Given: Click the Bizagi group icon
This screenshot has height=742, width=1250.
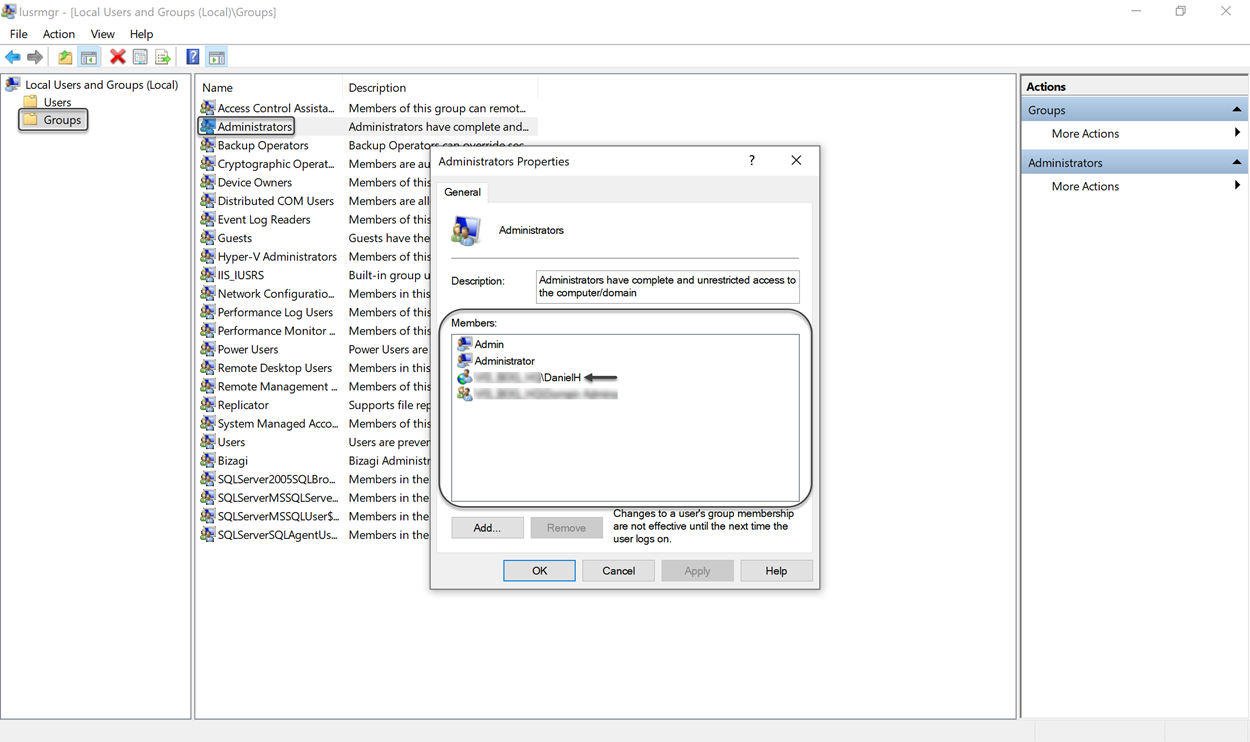Looking at the screenshot, I should click(x=207, y=461).
